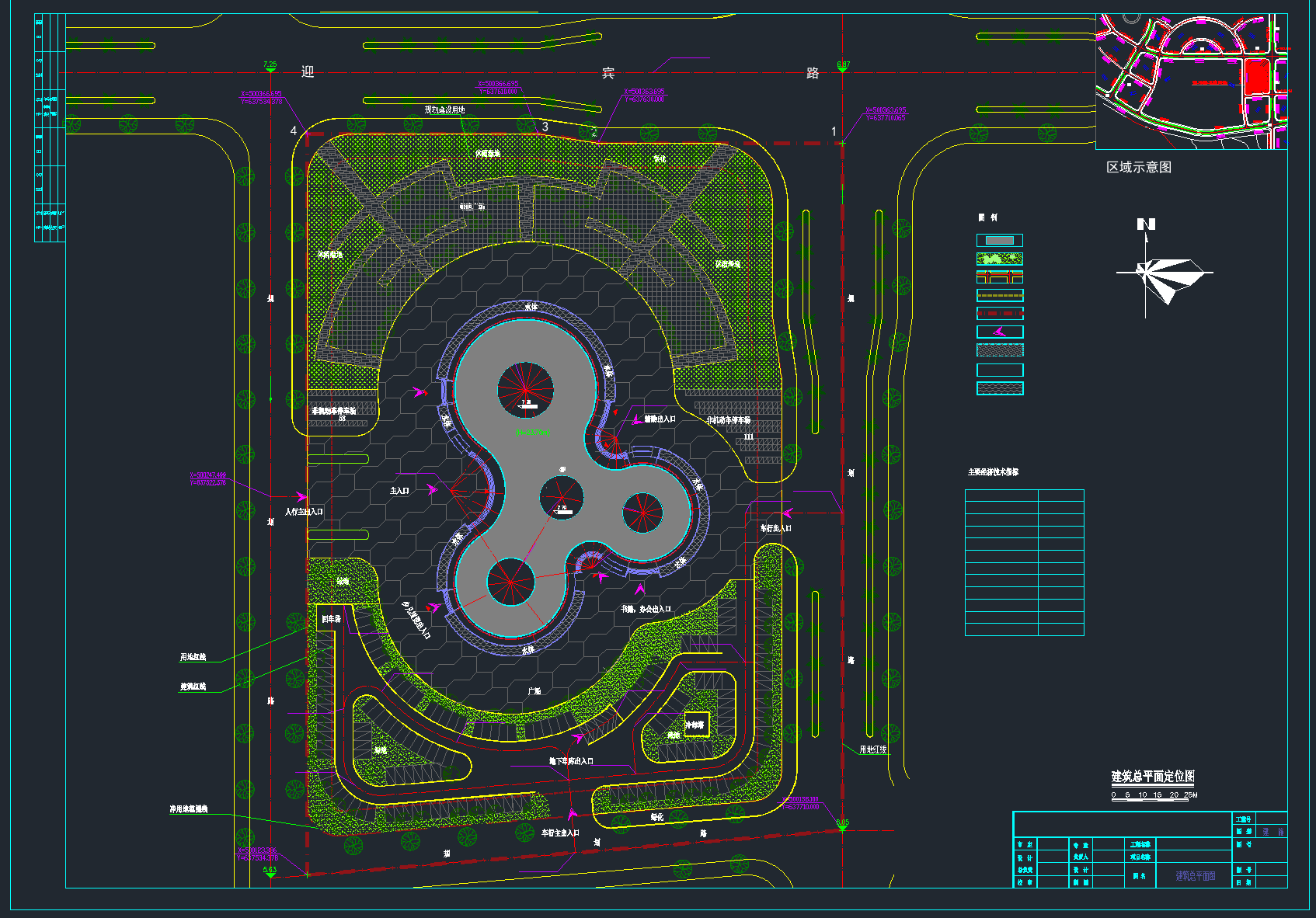Click the red-yellow road swatch in the legend
Screen dimensions: 1316x918
click(1000, 277)
